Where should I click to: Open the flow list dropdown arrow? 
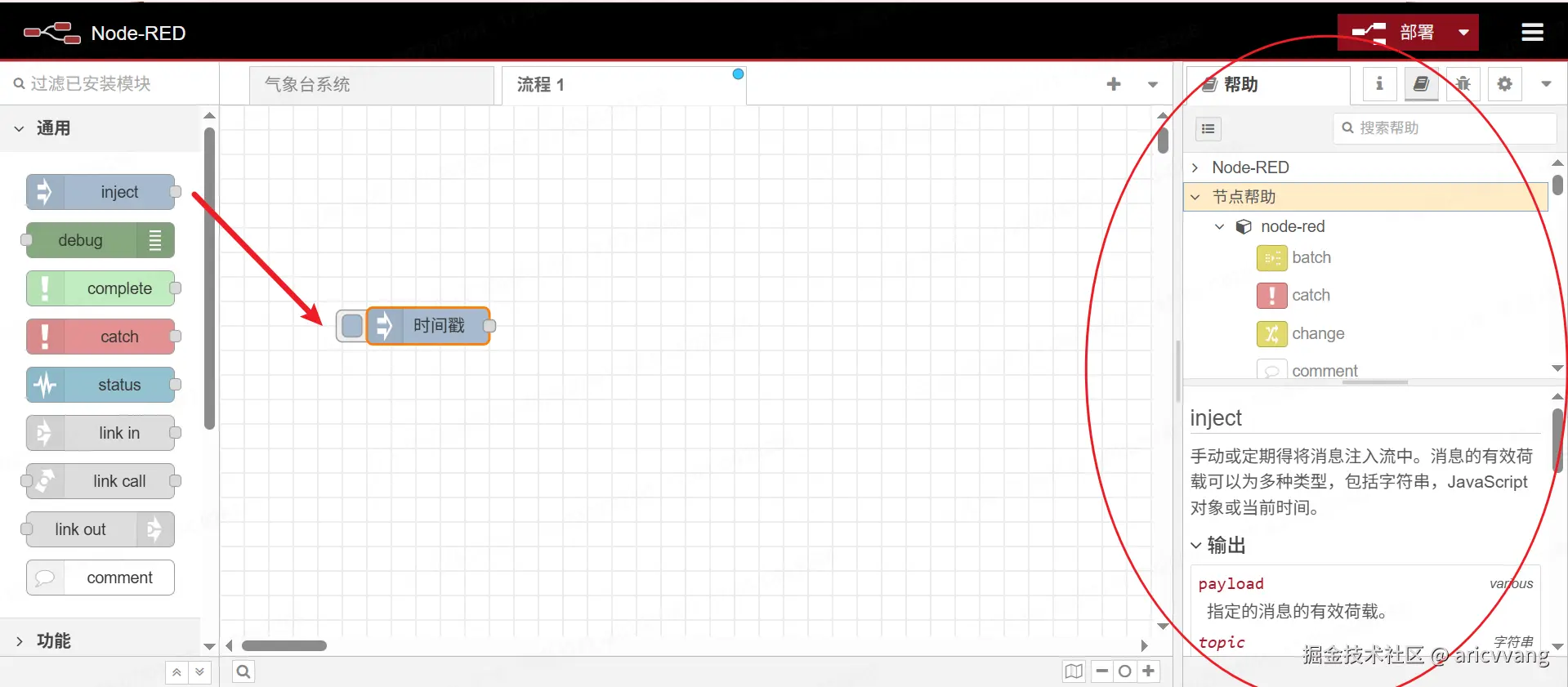click(1153, 84)
